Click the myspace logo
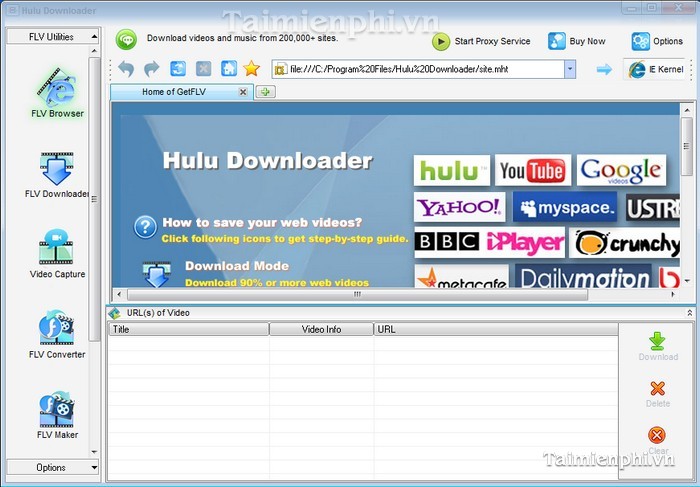Viewport: 700px width, 487px height. [565, 207]
